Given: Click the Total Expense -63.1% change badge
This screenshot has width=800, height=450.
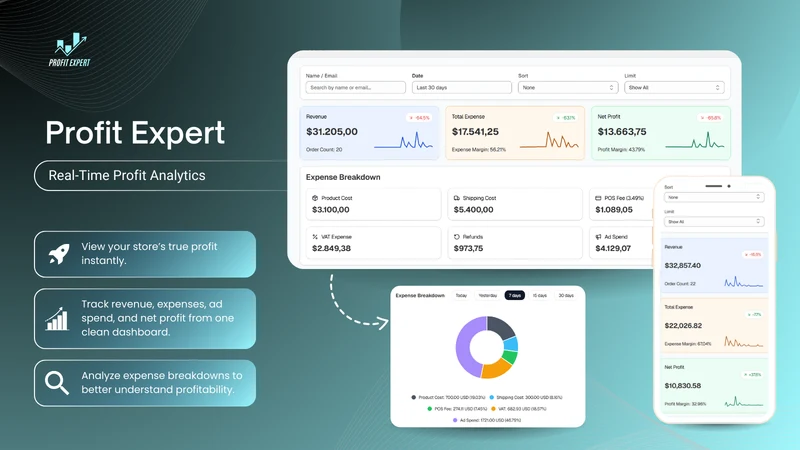Looking at the screenshot, I should click(565, 118).
